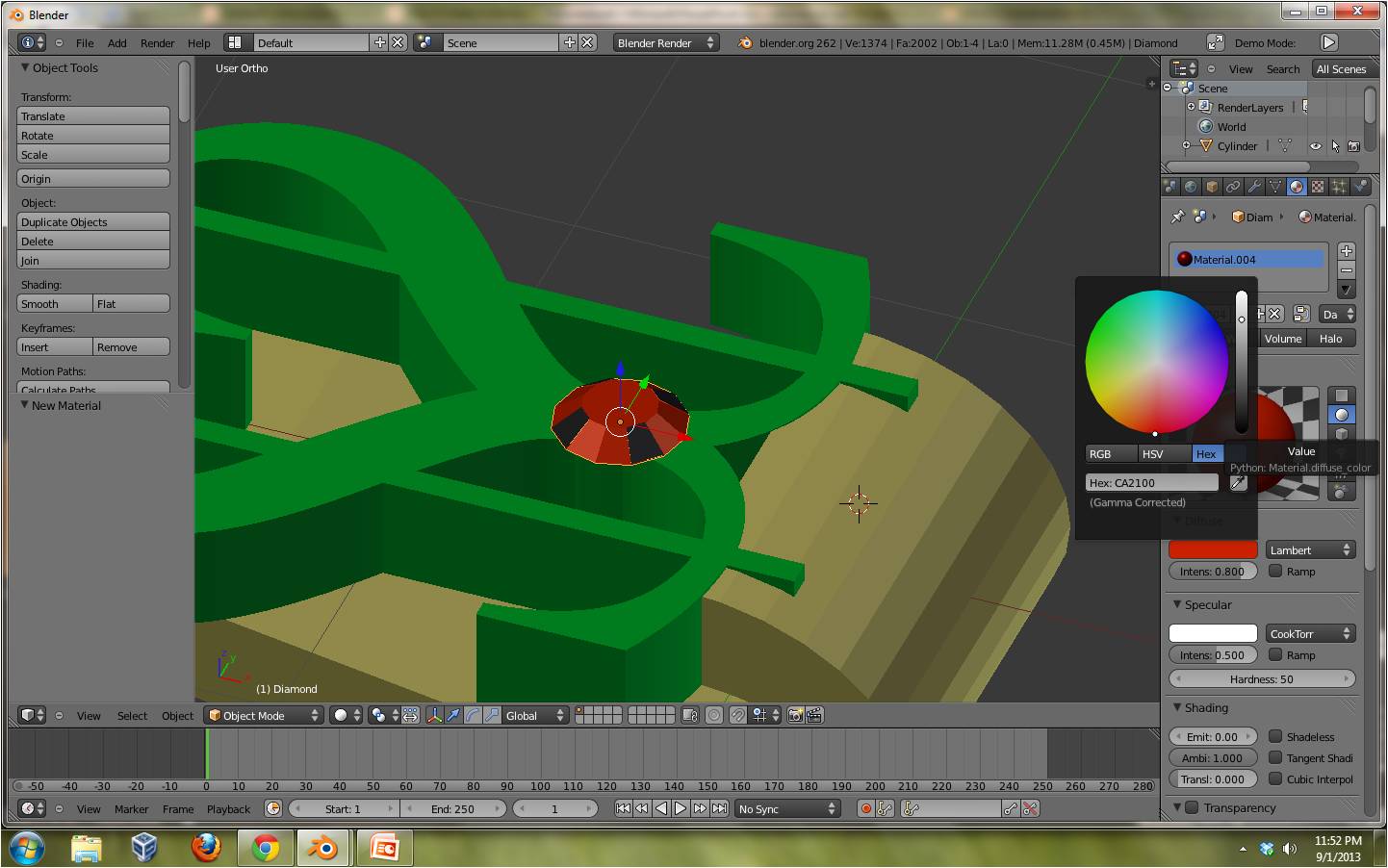
Task: Select sphere preview shape for material
Action: click(1342, 415)
